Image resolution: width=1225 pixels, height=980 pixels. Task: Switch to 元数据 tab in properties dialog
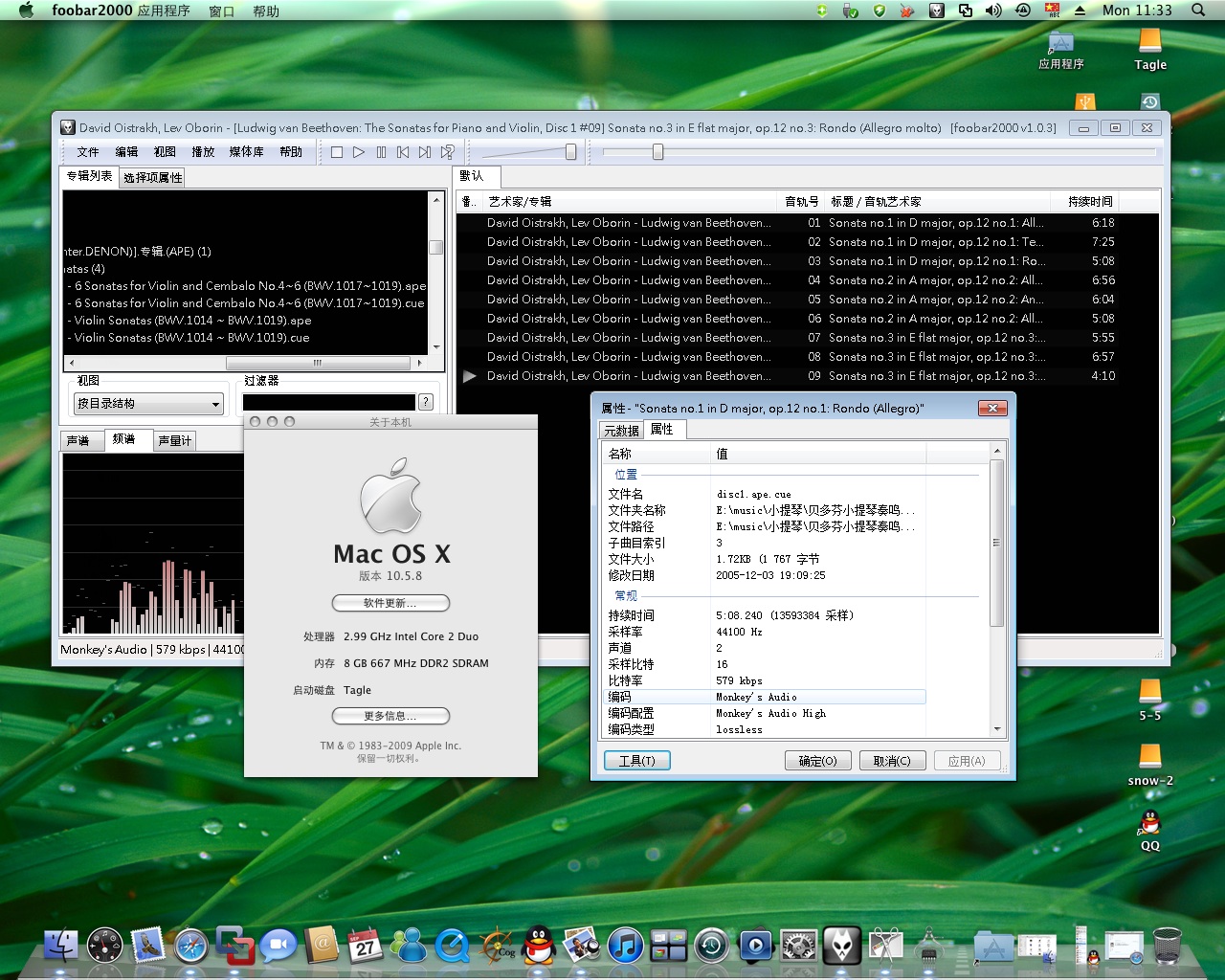pyautogui.click(x=621, y=431)
